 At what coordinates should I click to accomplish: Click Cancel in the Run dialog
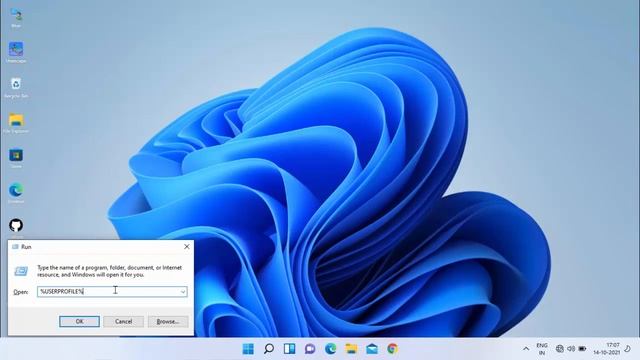pos(123,322)
